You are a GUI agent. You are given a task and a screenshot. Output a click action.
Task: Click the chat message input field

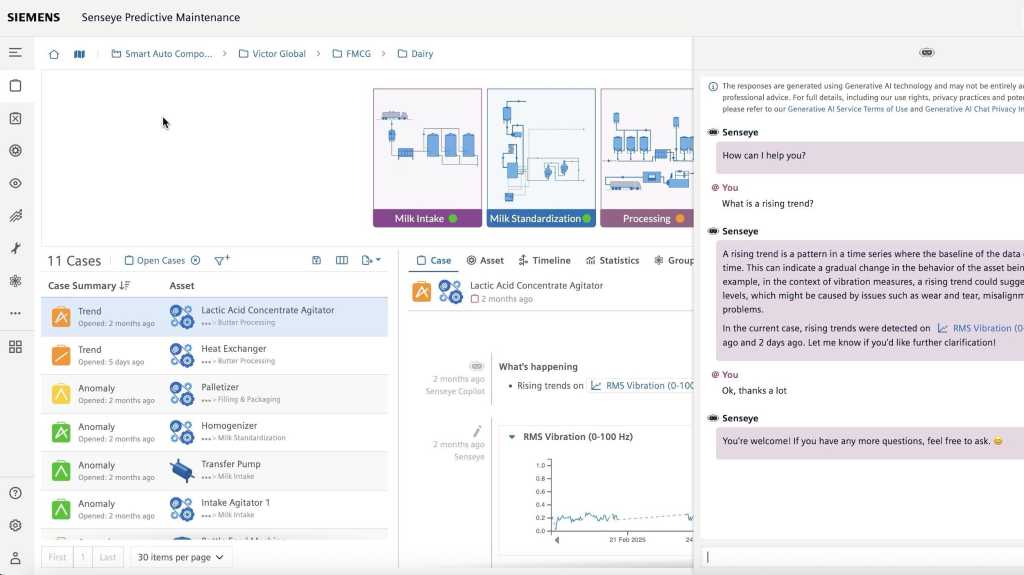point(862,557)
